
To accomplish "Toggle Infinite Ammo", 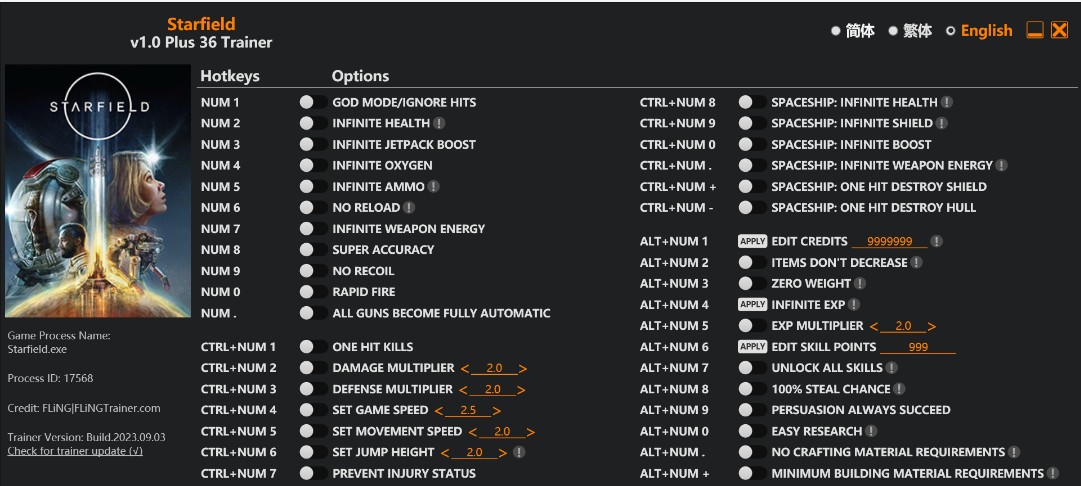I will pyautogui.click(x=314, y=186).
